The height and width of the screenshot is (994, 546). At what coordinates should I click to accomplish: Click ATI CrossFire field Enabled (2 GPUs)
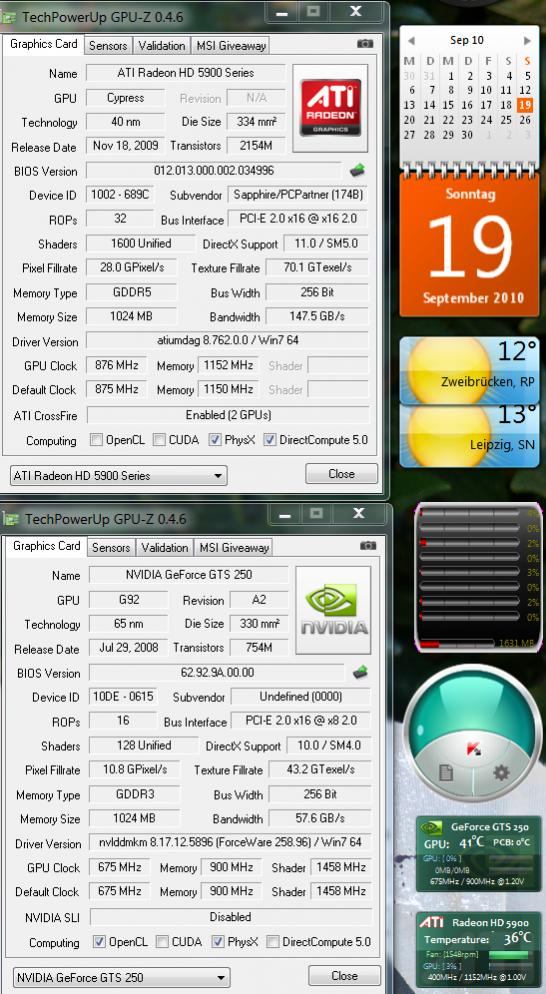point(228,415)
